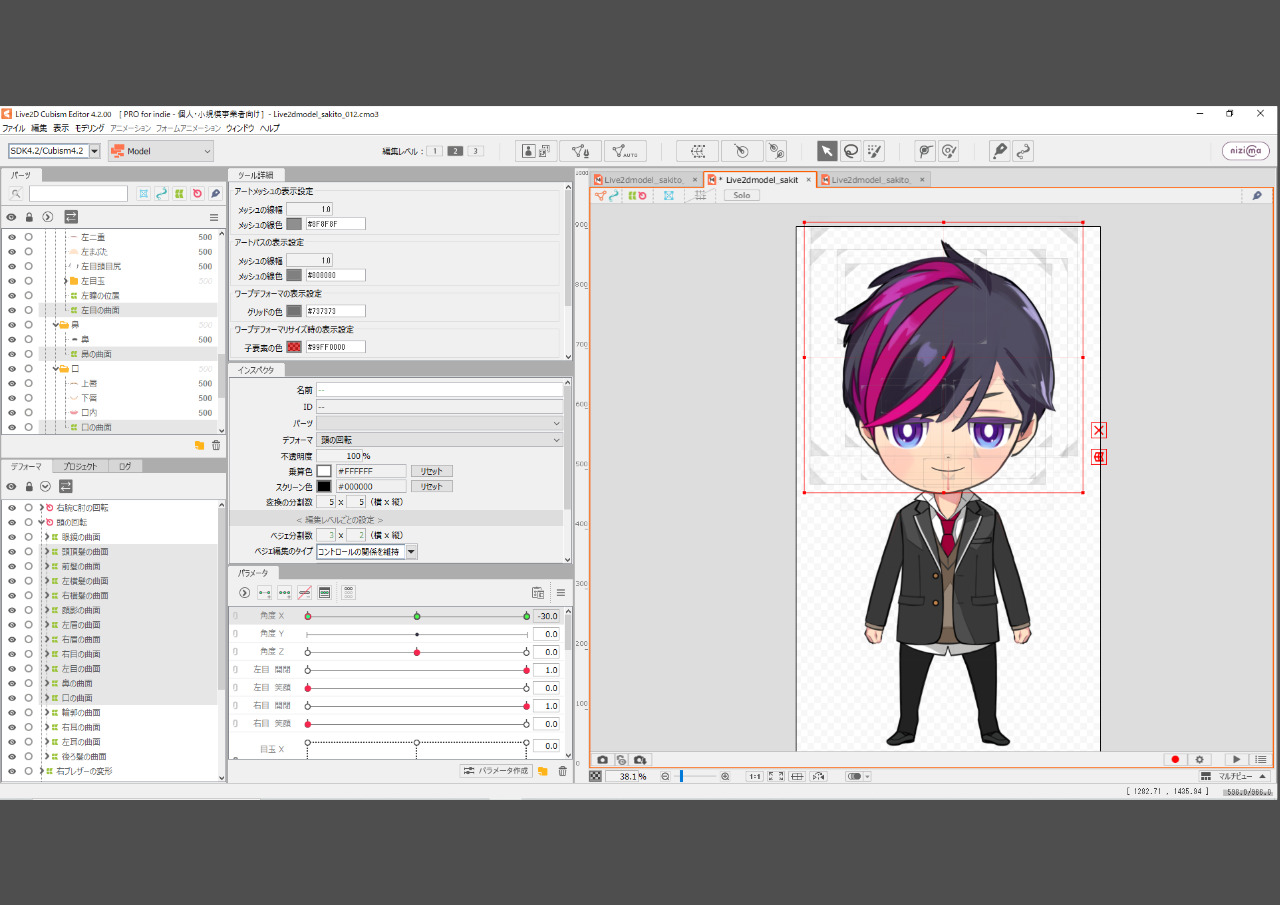Click the 名前 field in inspector
The width and height of the screenshot is (1280, 905).
440,390
